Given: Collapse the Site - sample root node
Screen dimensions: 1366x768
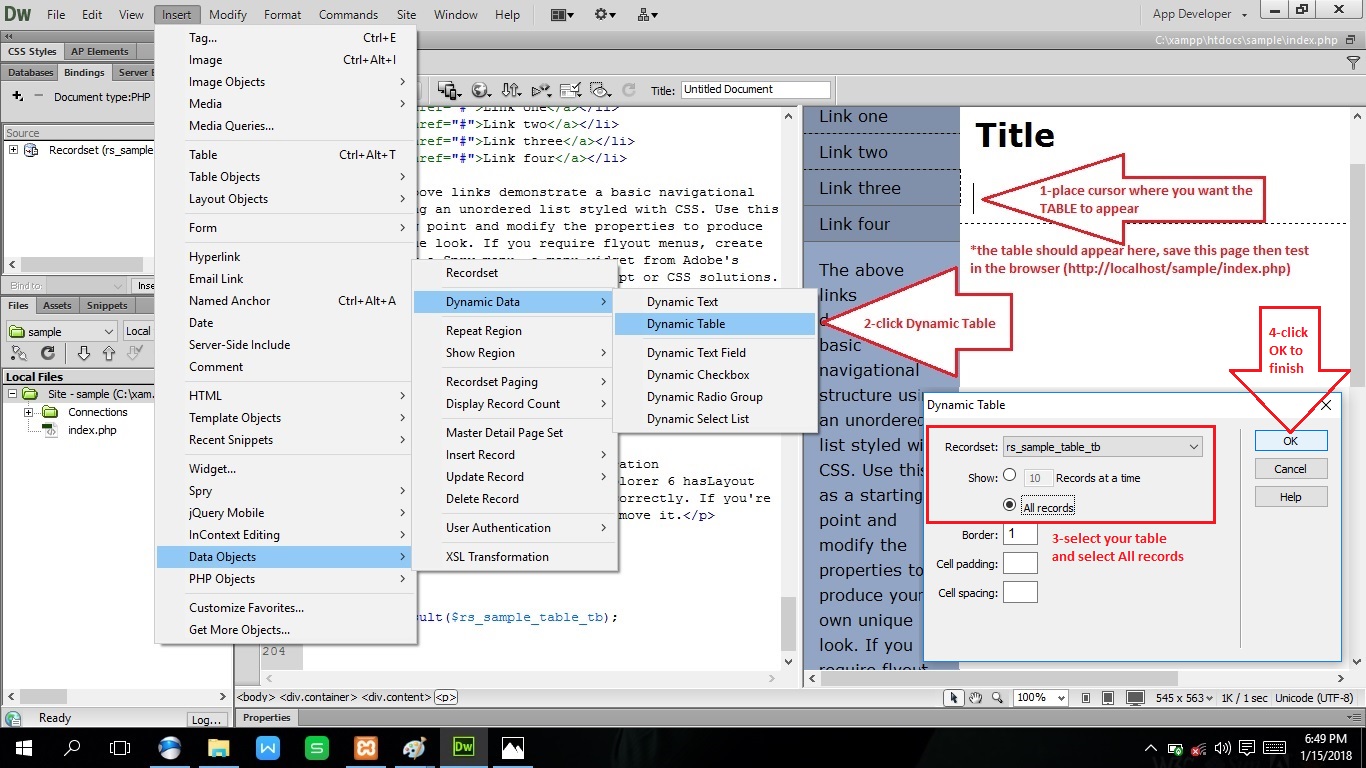Looking at the screenshot, I should tap(12, 394).
